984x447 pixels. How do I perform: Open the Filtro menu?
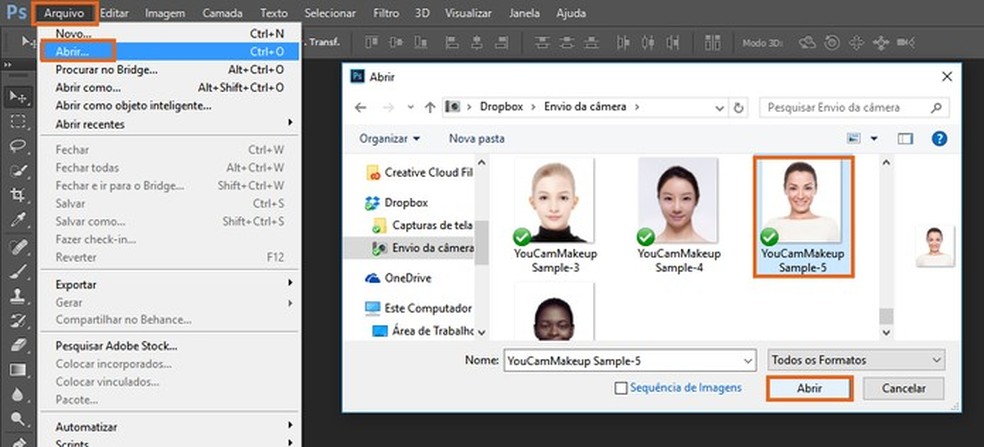pos(385,14)
